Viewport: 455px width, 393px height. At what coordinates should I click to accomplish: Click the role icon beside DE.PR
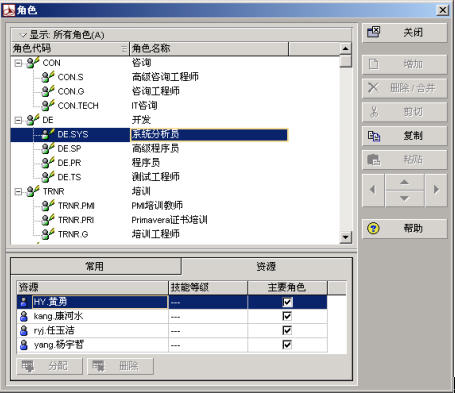(x=48, y=163)
